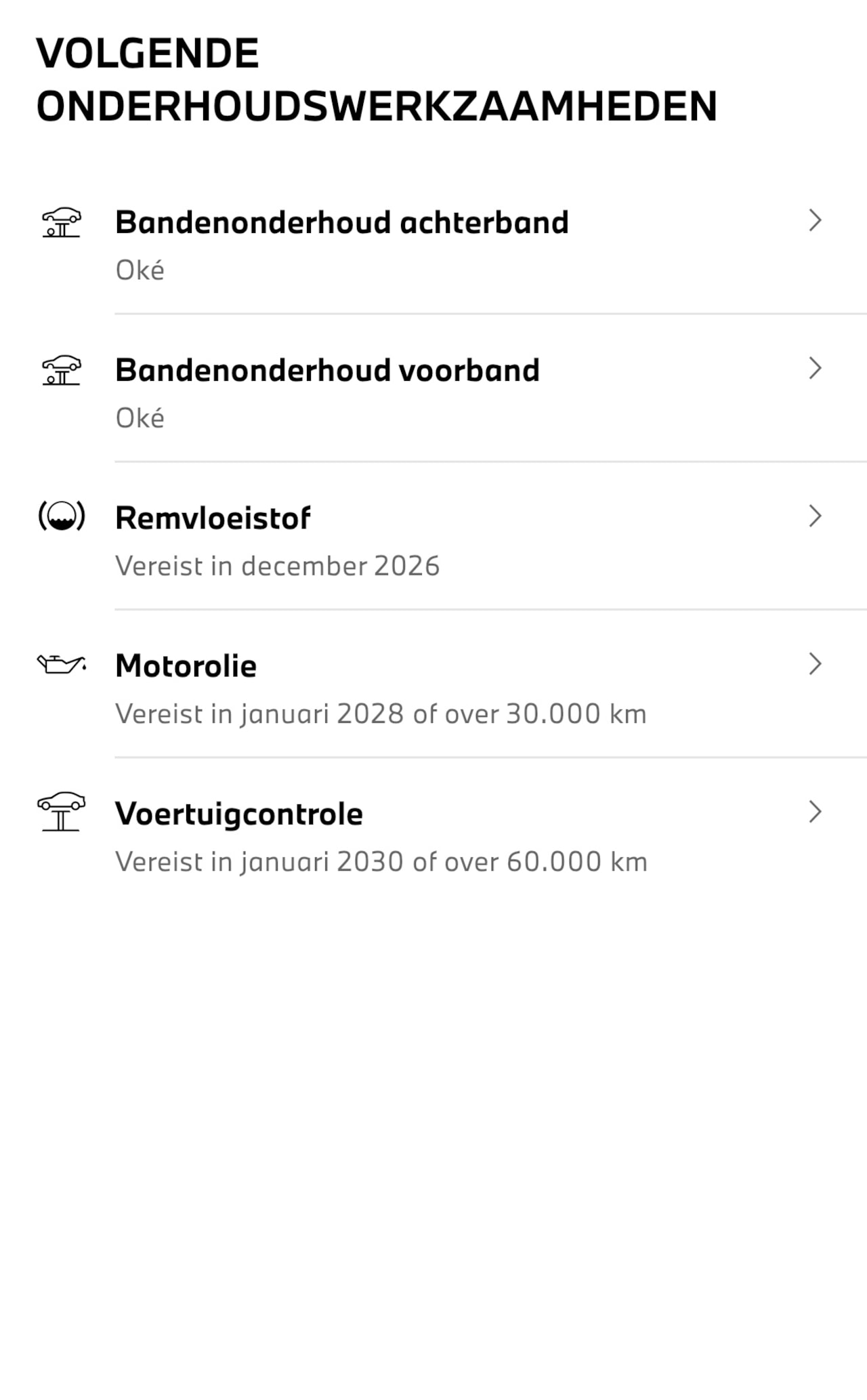Tap the 'Volgende onderhoudswerkzaamheden' page heading

[376, 79]
